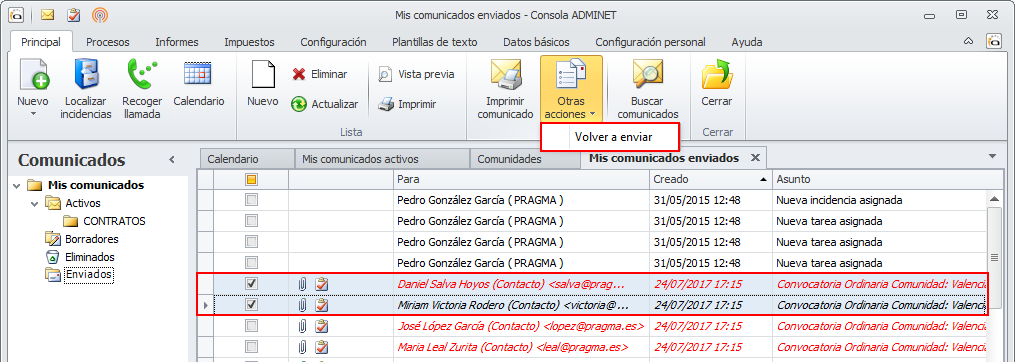Click the Asunto column header
The image size is (1015, 362).
(x=880, y=179)
